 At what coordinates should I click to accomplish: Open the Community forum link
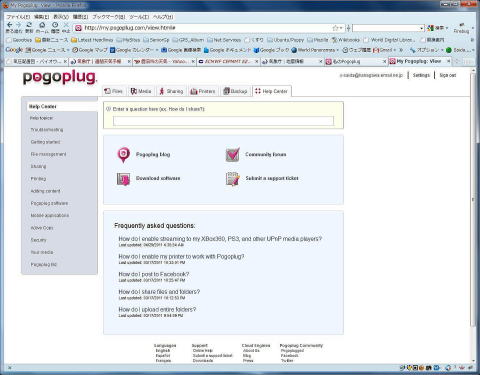pyautogui.click(x=266, y=154)
